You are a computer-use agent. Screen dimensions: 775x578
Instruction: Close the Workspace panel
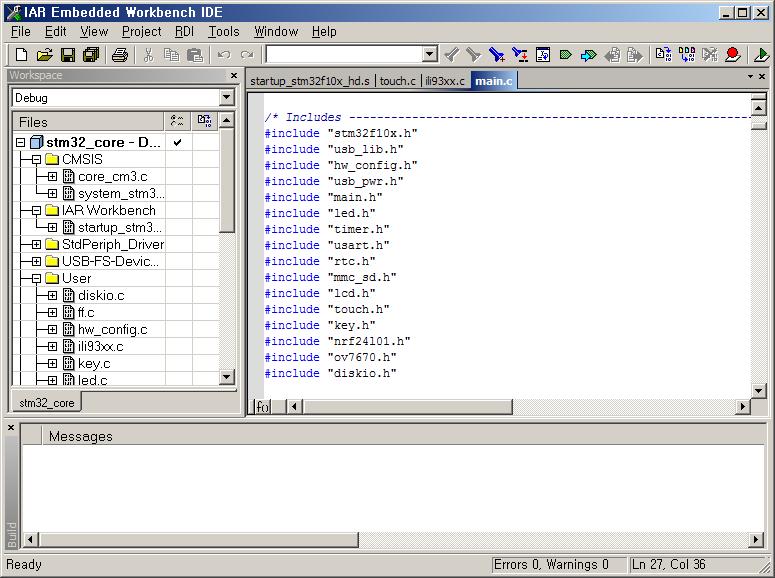point(234,75)
